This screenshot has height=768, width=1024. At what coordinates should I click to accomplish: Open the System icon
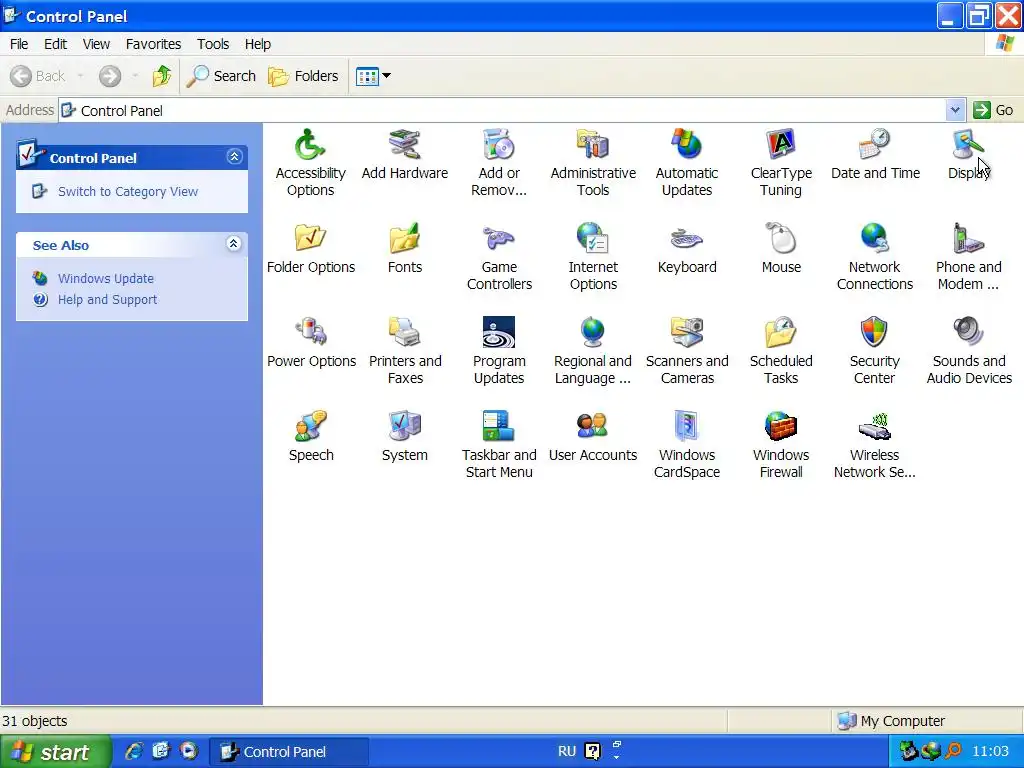tap(404, 426)
